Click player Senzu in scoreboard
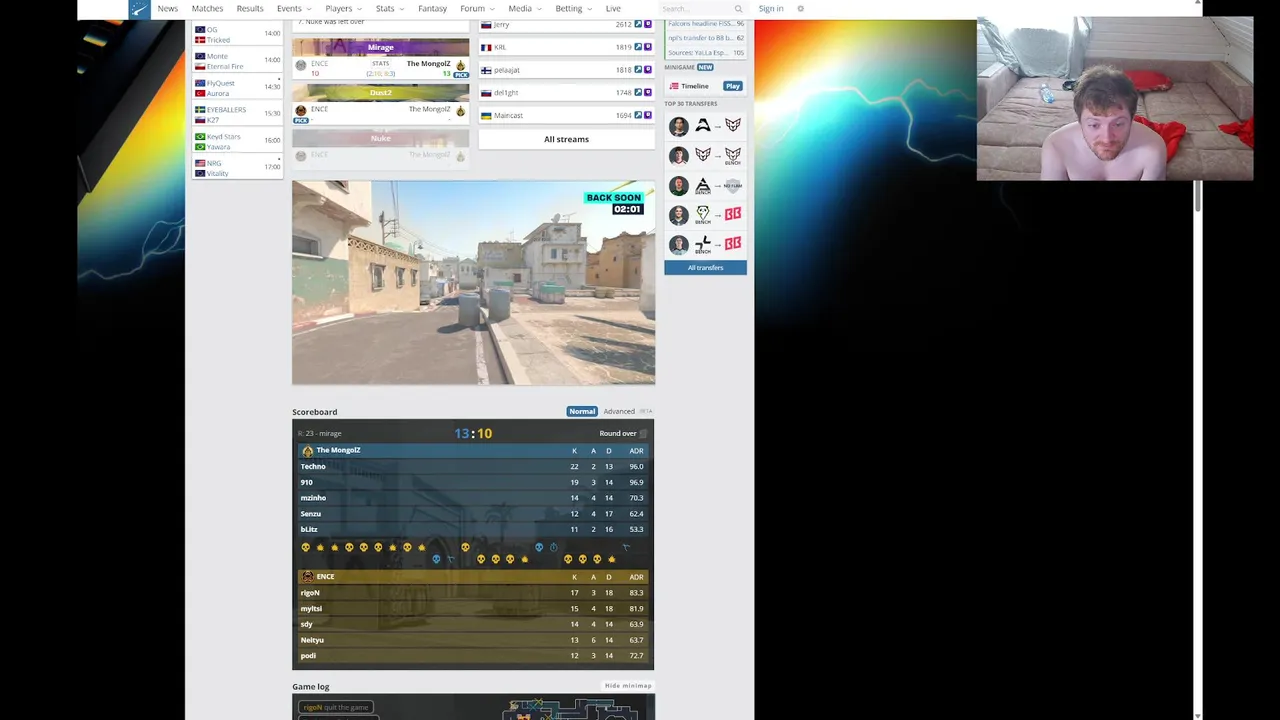This screenshot has height=720, width=1280. [x=311, y=514]
